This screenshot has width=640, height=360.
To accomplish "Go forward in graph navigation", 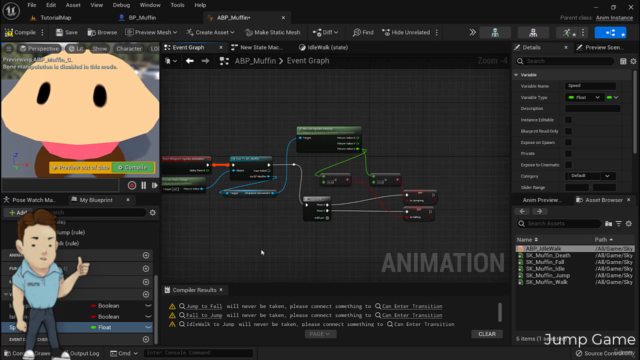I will pyautogui.click(x=205, y=61).
